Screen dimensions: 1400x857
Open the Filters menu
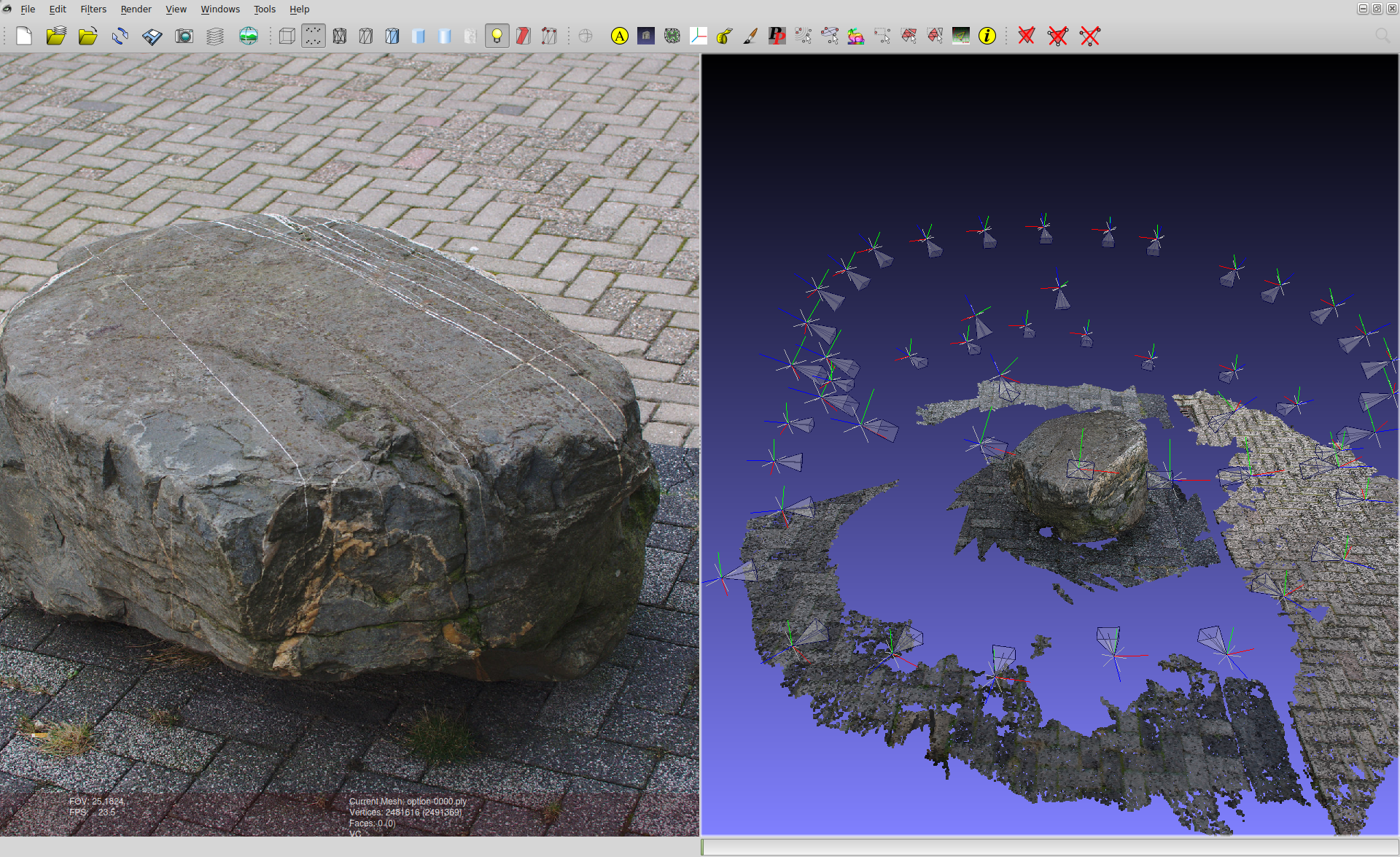click(x=93, y=9)
